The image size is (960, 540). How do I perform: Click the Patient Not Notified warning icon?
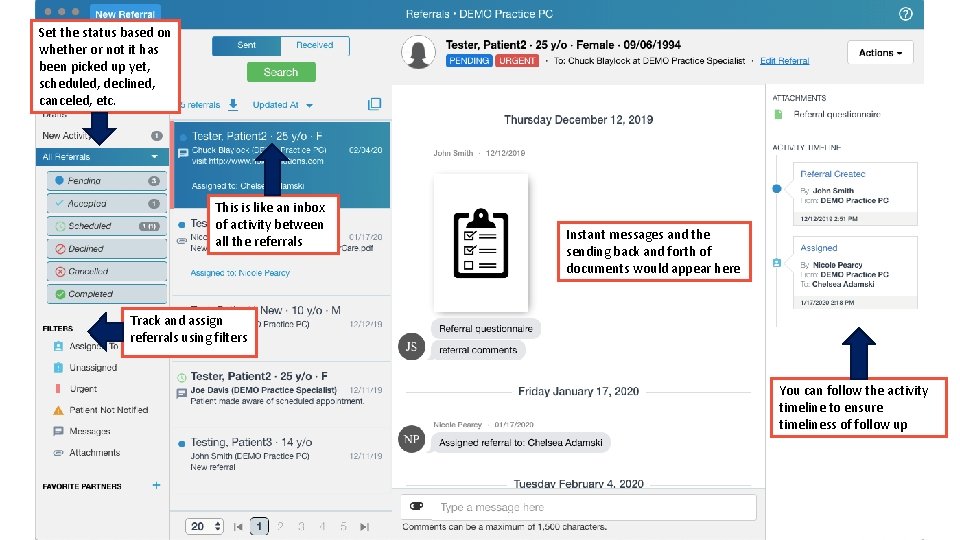pyautogui.click(x=58, y=410)
